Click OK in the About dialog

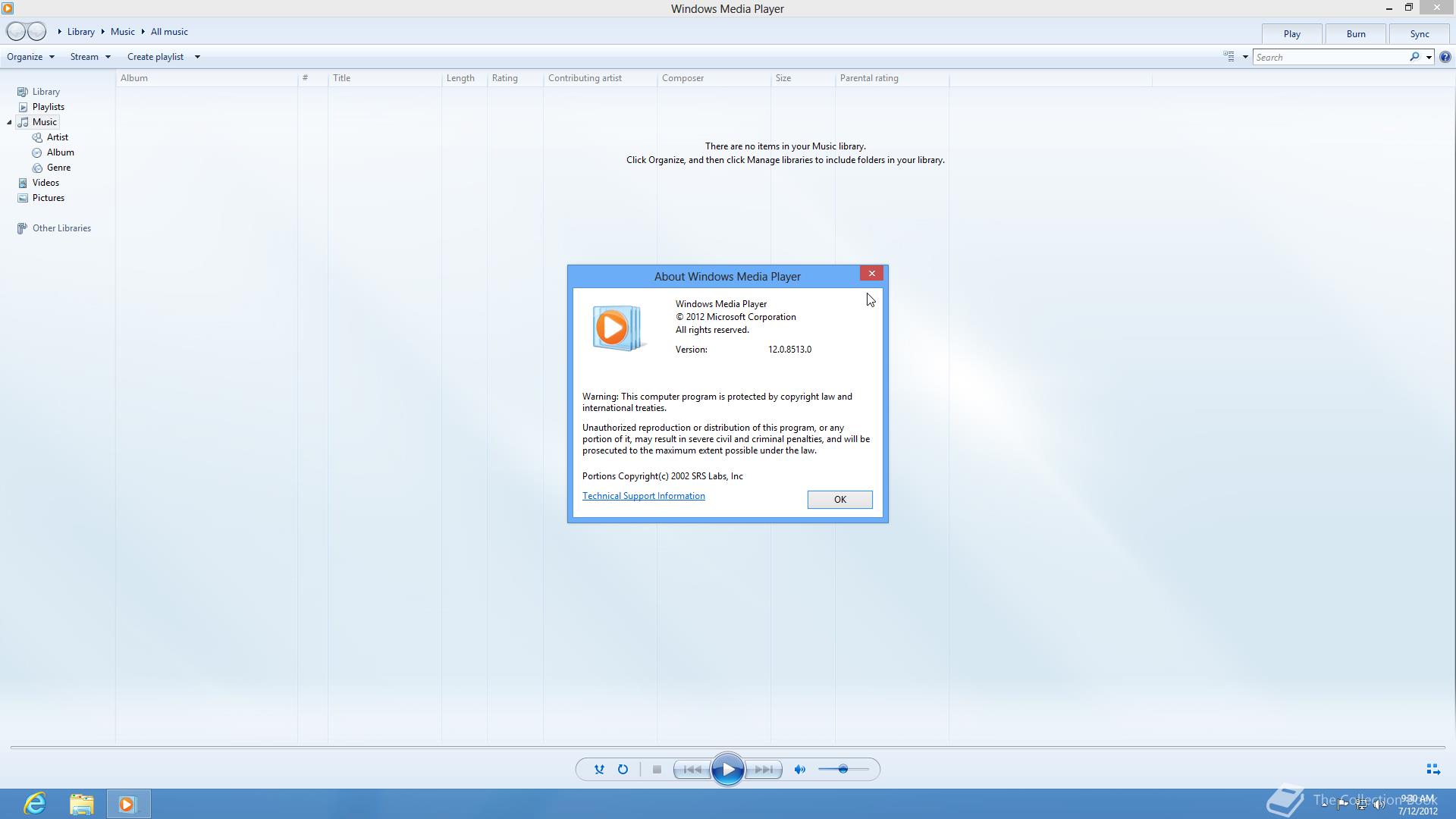[x=840, y=500]
